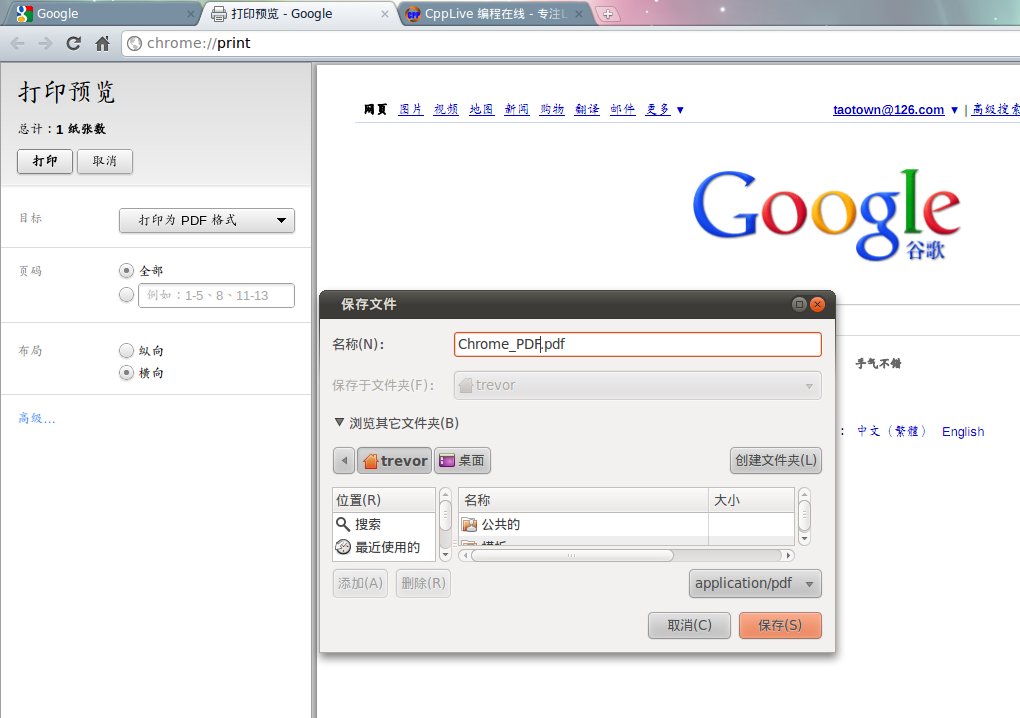The height and width of the screenshot is (718, 1020).
Task: Click 创建文件夹(L) button
Action: pyautogui.click(x=775, y=460)
